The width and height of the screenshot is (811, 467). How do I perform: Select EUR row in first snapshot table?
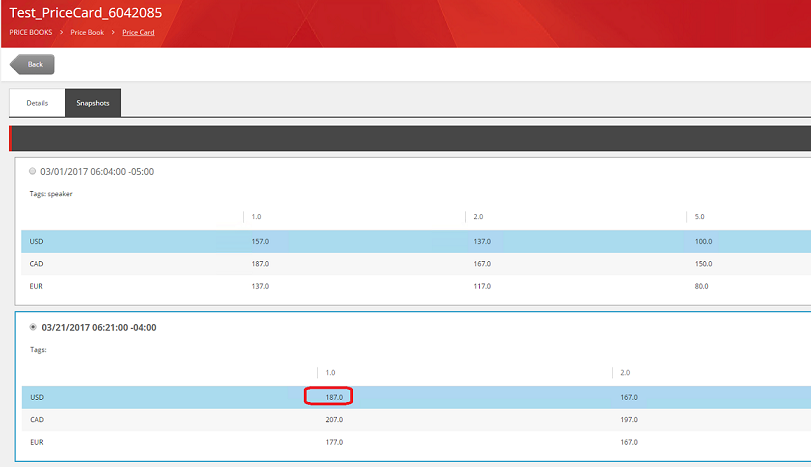pyautogui.click(x=37, y=287)
